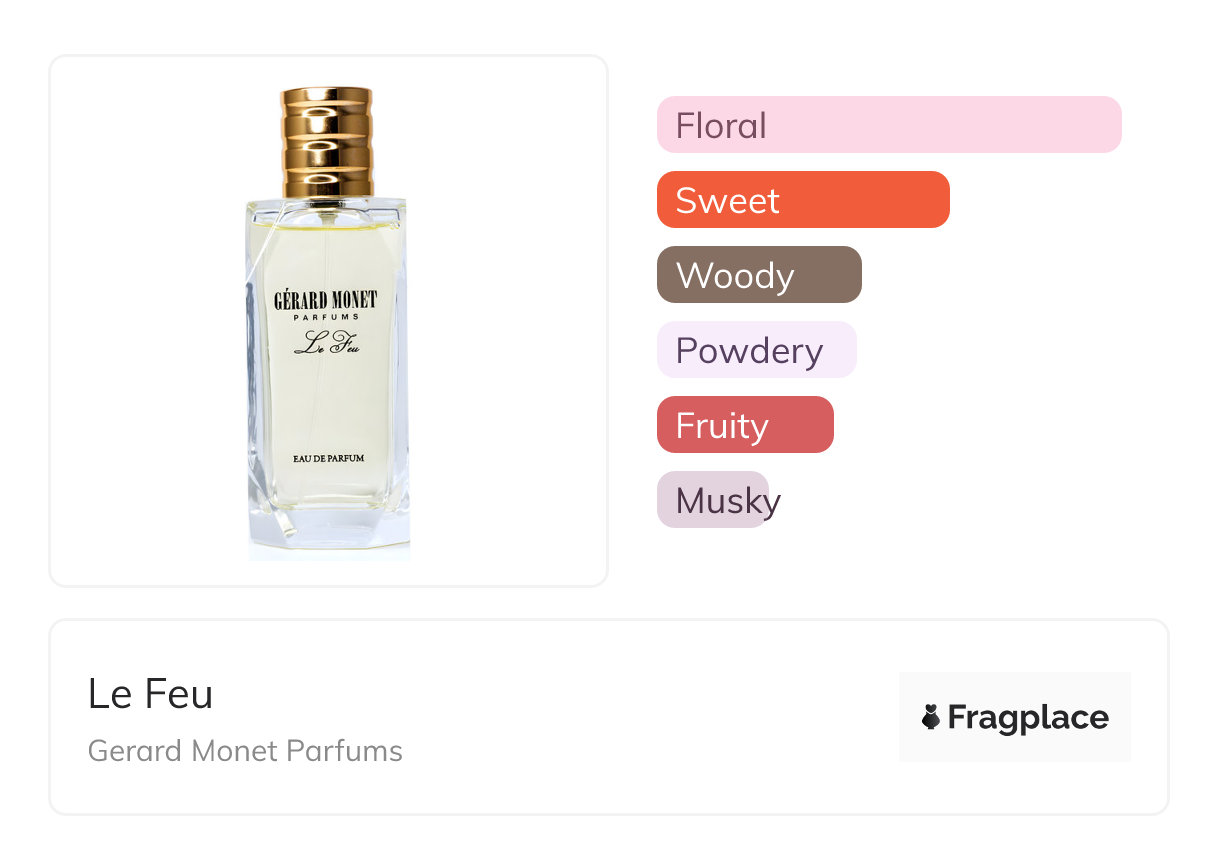The image size is (1218, 864).
Task: Select the orange Sweet accord bar
Action: click(802, 200)
